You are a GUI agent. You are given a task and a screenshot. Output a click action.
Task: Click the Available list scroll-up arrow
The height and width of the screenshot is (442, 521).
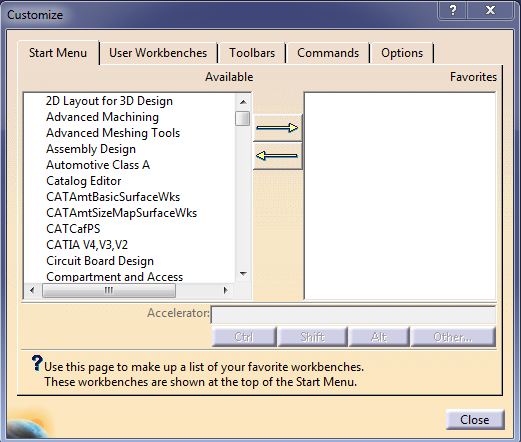(x=243, y=102)
